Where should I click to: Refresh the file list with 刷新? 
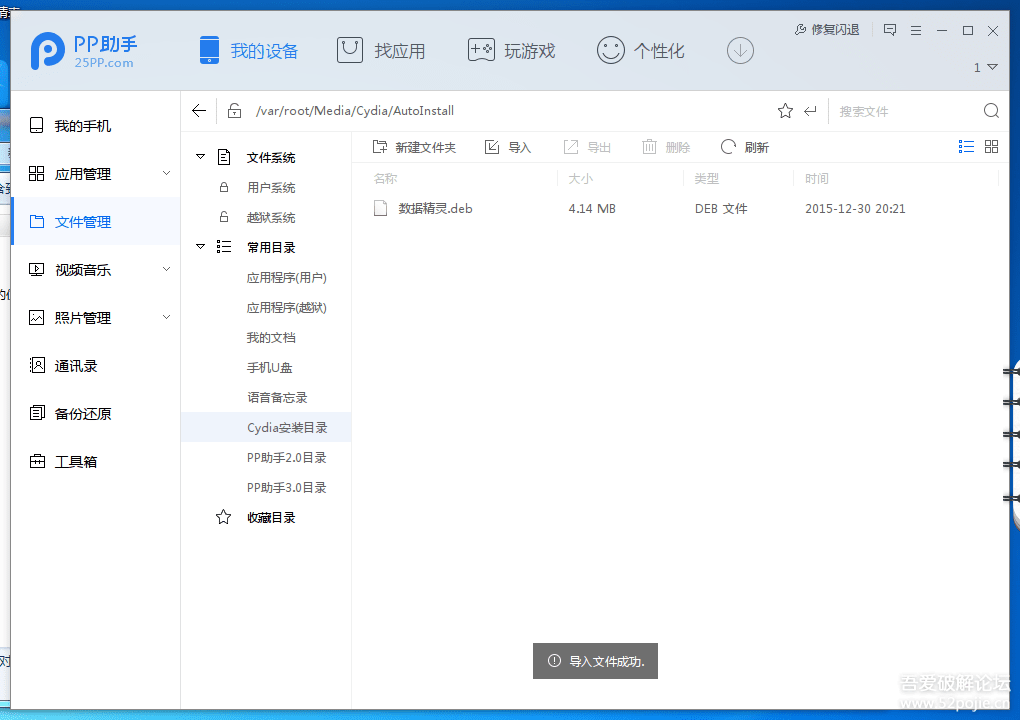coord(745,146)
